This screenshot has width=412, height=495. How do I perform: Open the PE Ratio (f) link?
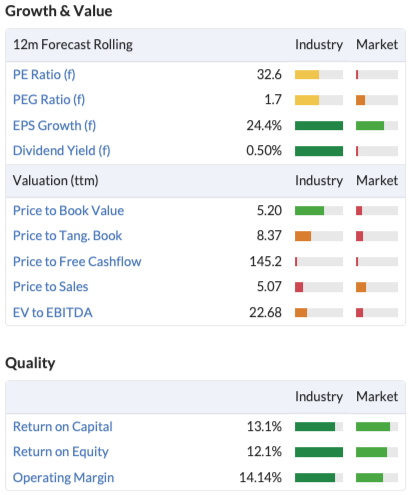44,74
